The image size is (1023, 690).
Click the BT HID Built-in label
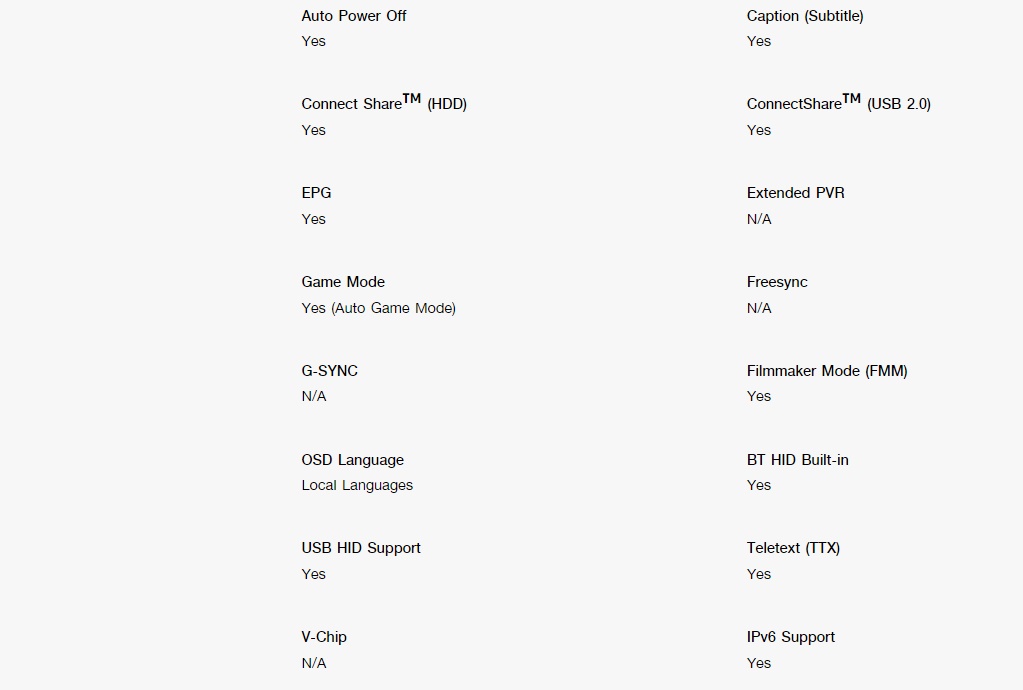click(797, 460)
